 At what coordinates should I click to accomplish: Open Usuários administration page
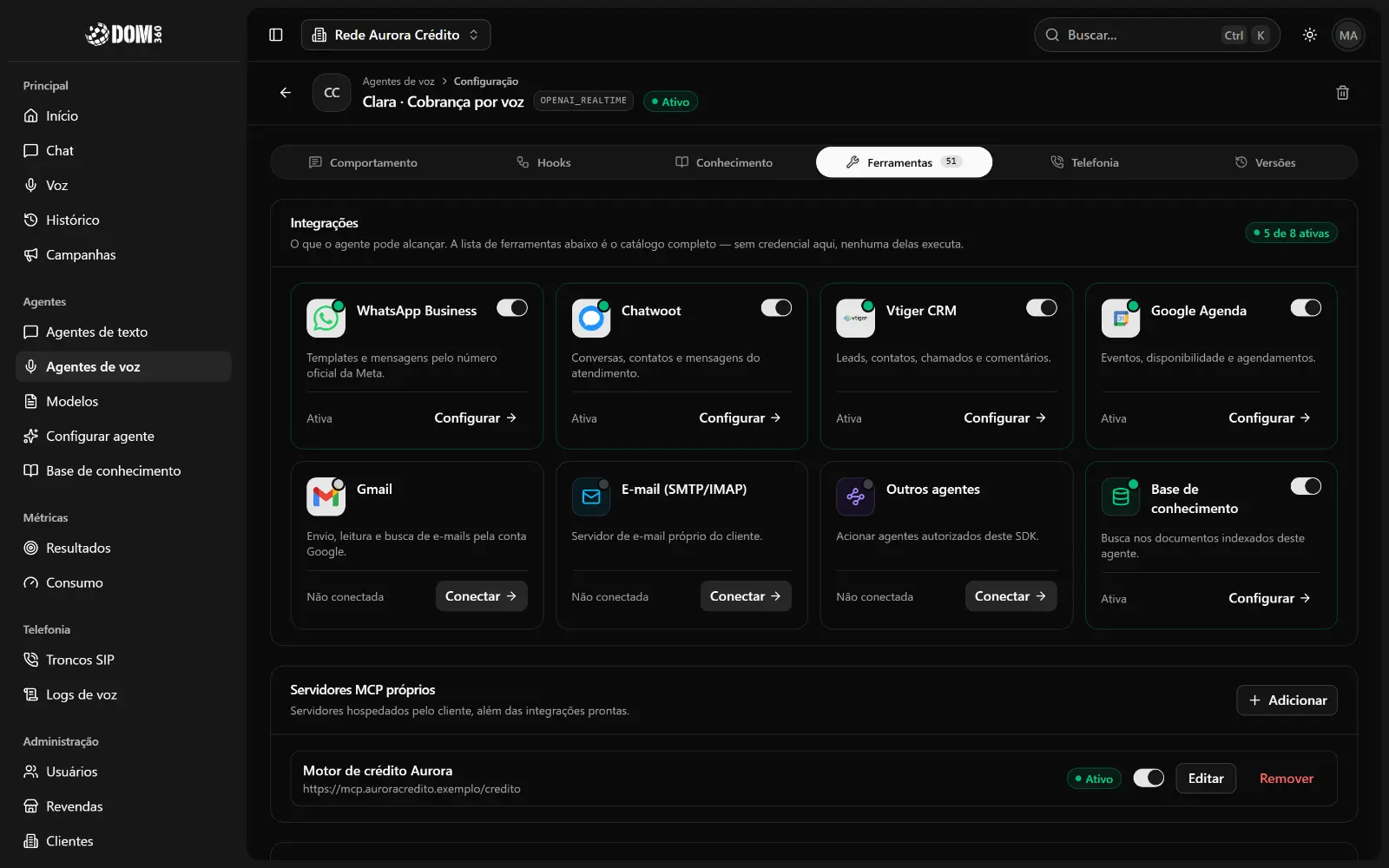123,772
